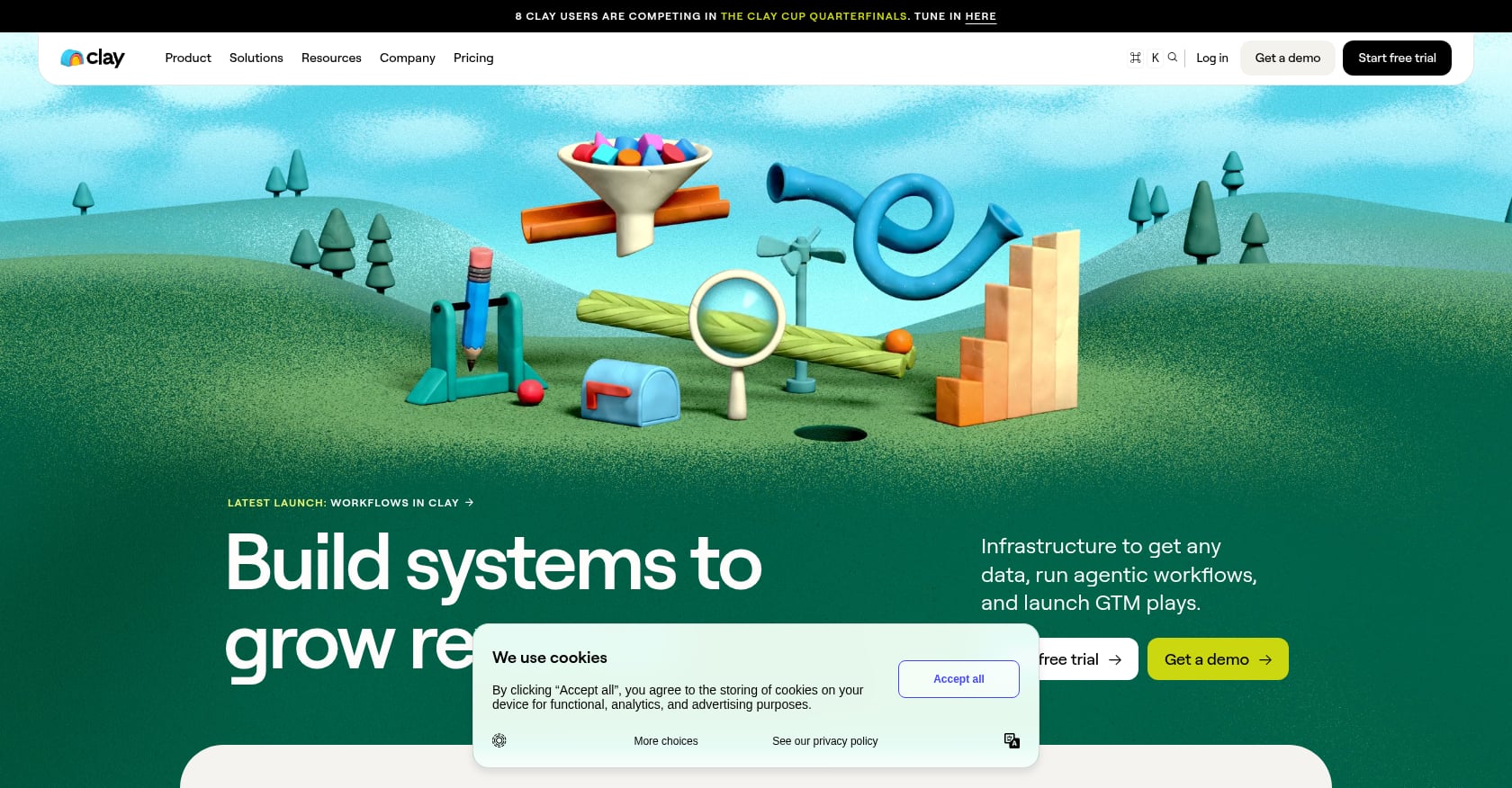Click the cookie settings gear icon

tap(499, 740)
